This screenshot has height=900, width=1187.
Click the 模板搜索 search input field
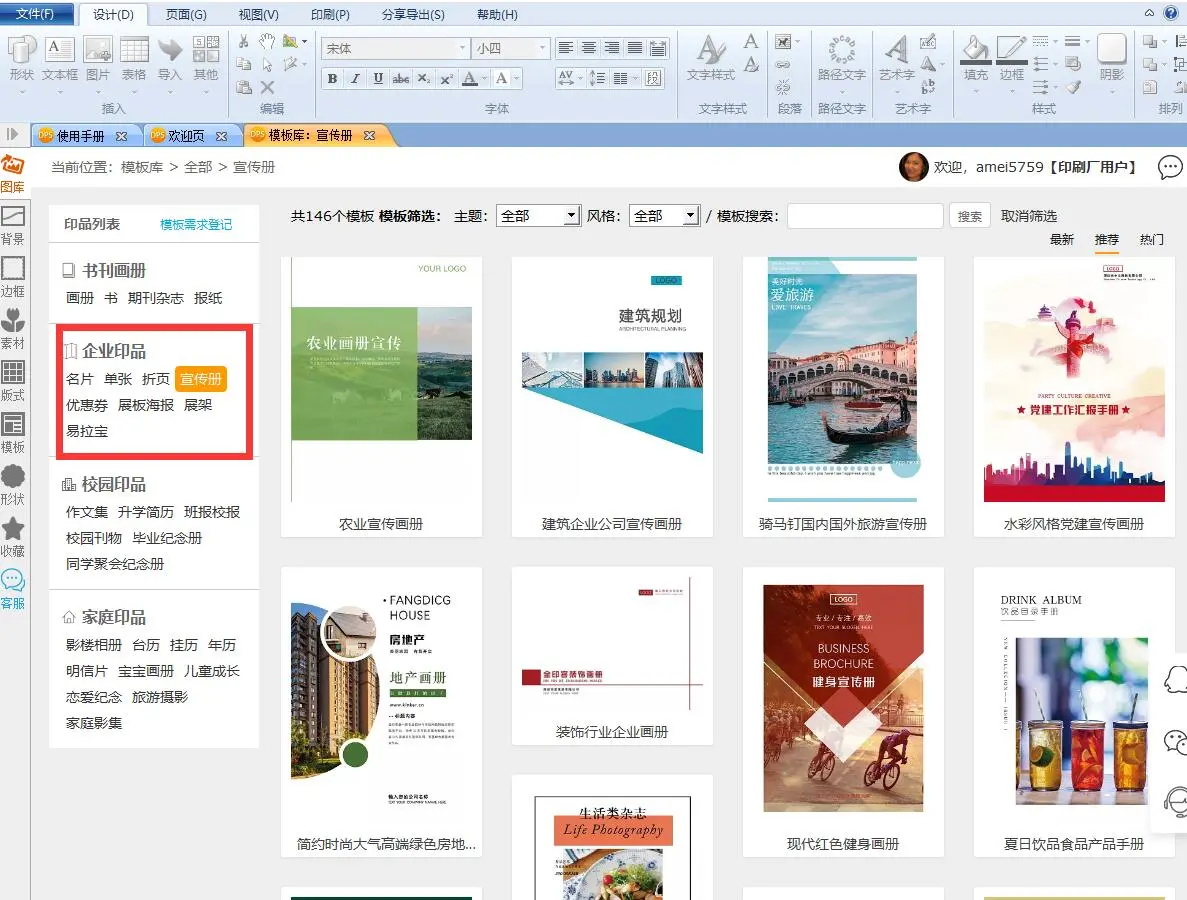point(865,216)
